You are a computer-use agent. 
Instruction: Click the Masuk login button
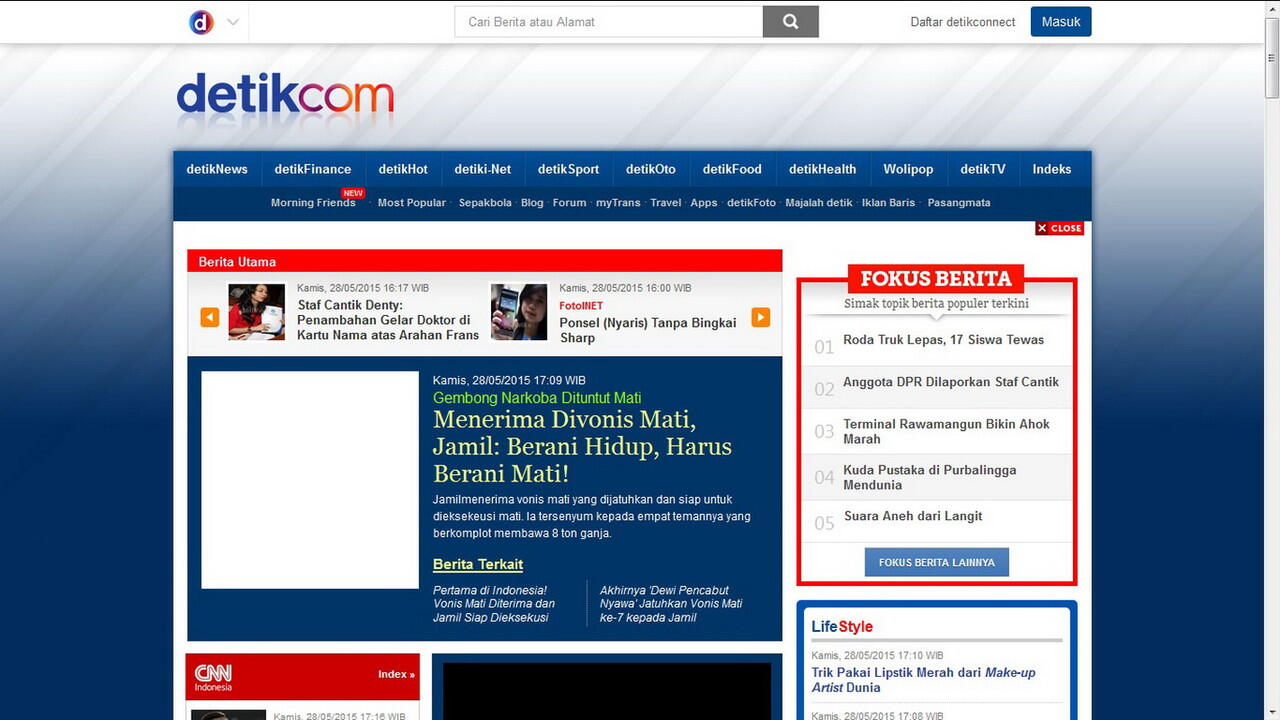click(1061, 22)
